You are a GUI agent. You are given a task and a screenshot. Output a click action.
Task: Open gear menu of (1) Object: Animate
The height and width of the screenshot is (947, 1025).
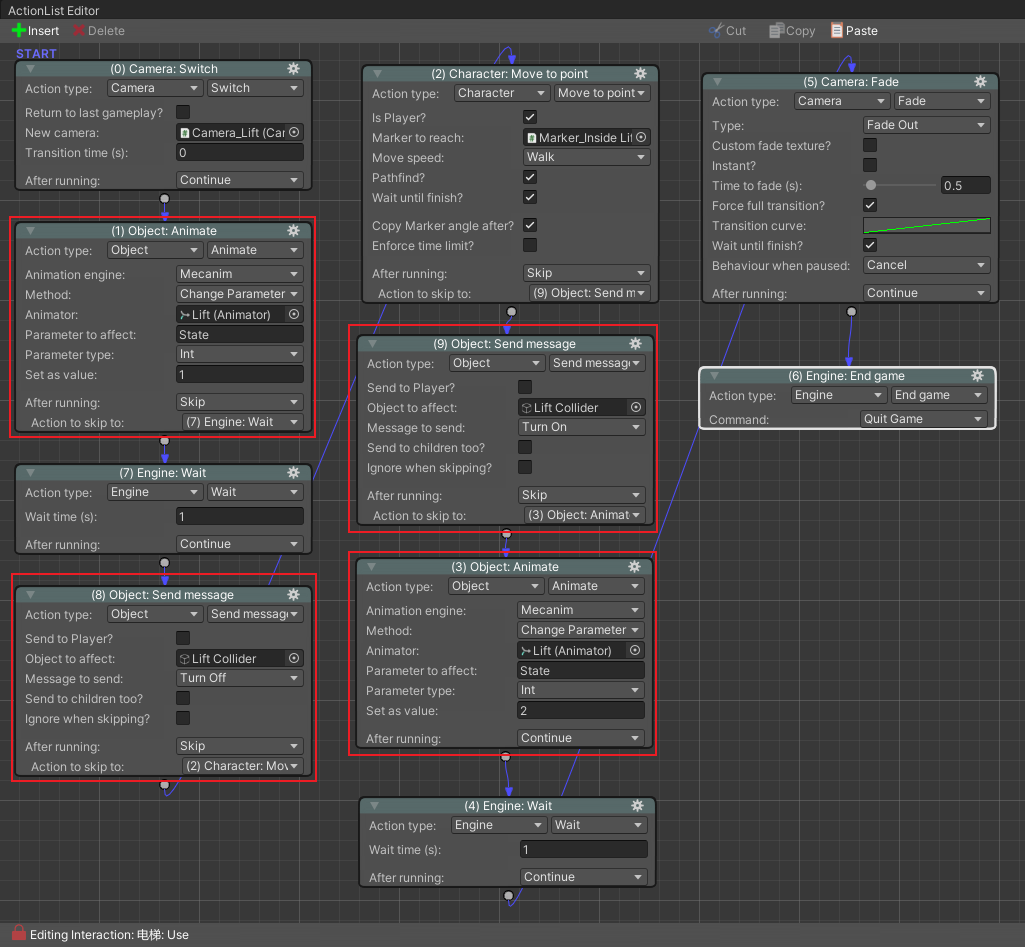pos(294,231)
